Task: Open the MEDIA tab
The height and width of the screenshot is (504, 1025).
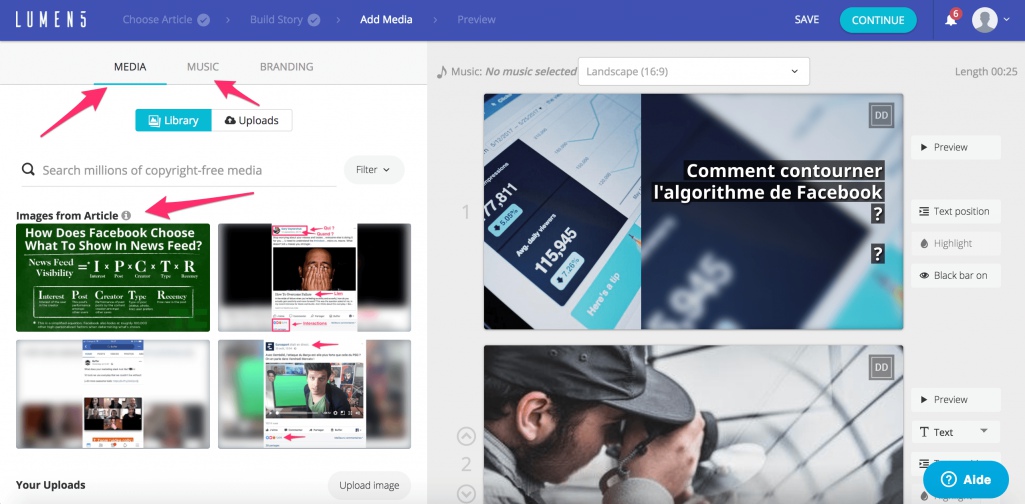Action: [130, 67]
